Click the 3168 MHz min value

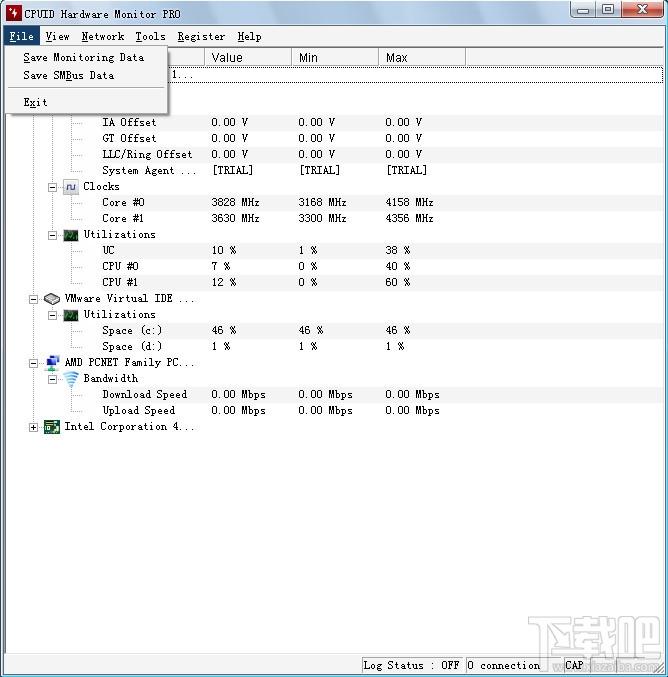[x=322, y=202]
